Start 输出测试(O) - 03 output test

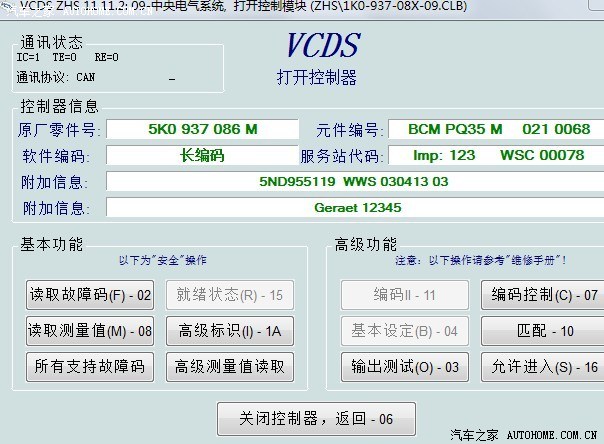click(404, 367)
